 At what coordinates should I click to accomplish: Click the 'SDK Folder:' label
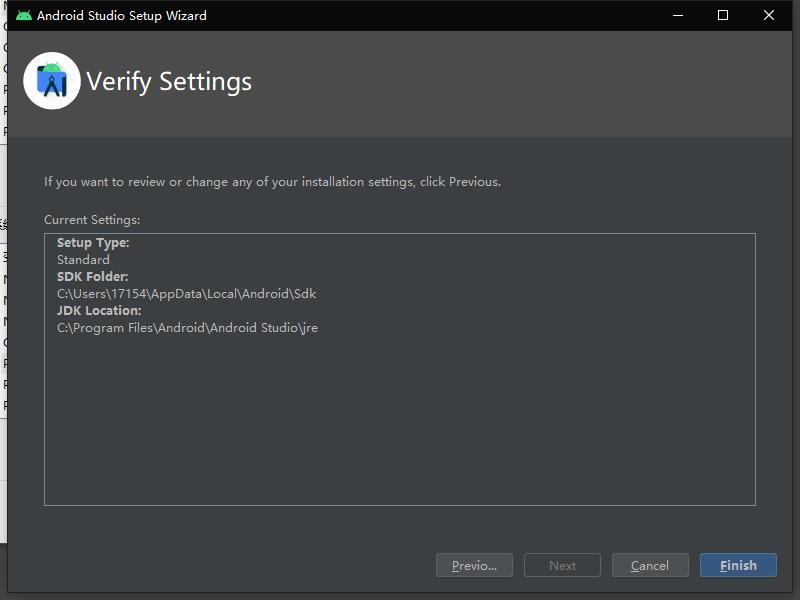[92, 277]
